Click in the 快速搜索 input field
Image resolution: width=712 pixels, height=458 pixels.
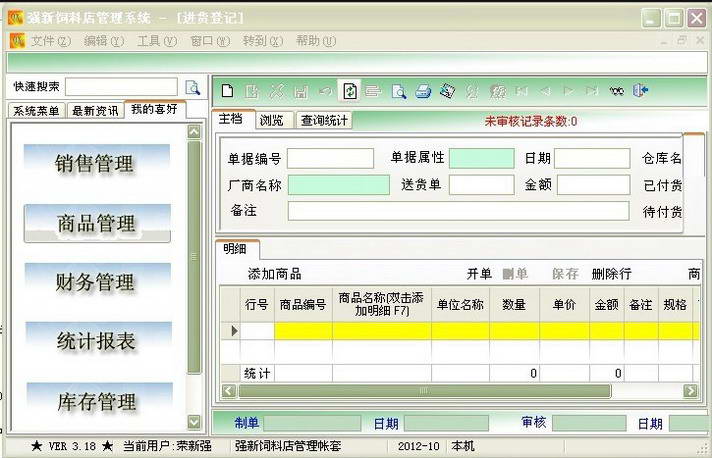(121, 87)
